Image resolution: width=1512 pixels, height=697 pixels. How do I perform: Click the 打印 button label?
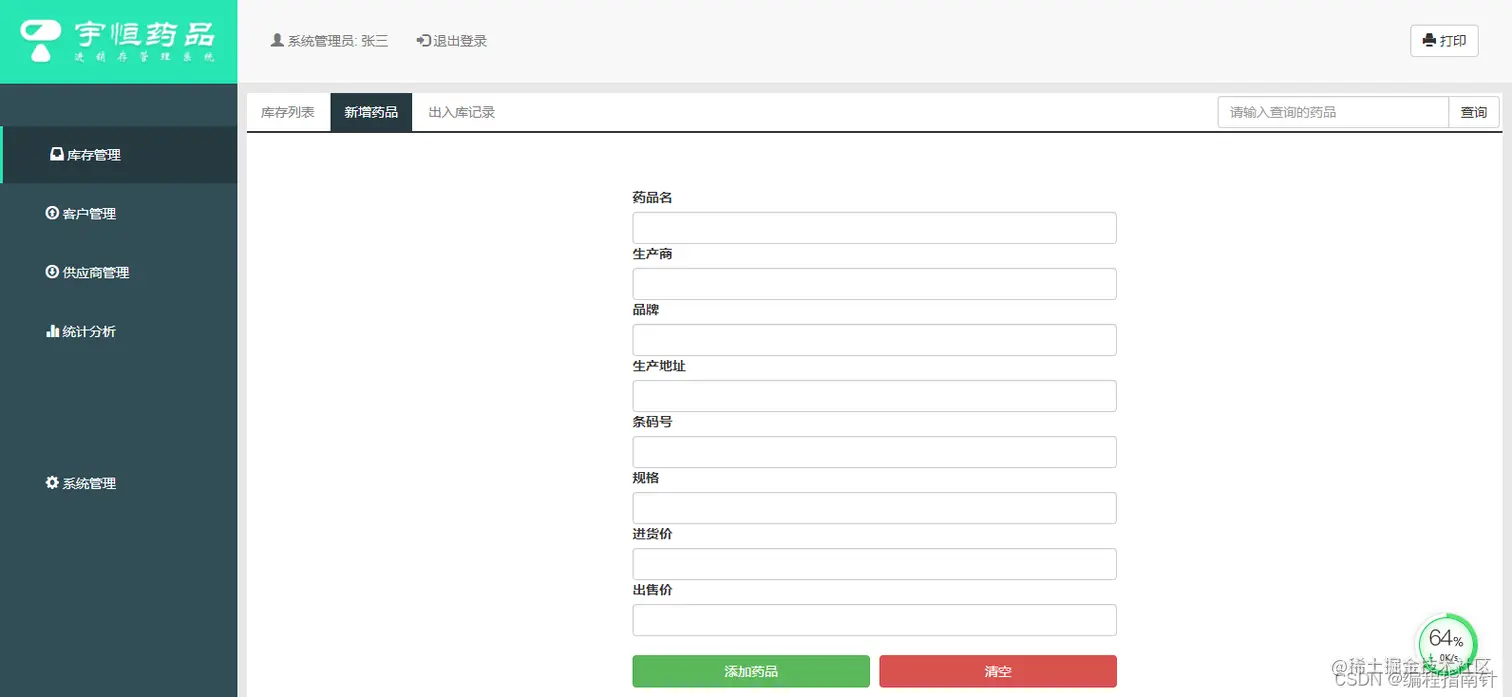pos(1453,41)
